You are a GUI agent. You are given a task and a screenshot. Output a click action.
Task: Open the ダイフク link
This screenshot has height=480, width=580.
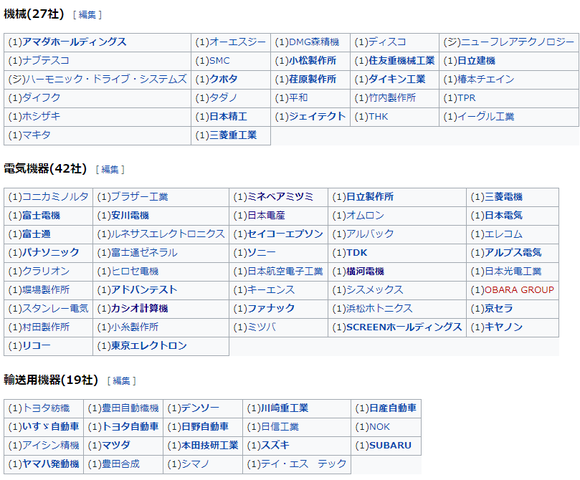point(41,98)
